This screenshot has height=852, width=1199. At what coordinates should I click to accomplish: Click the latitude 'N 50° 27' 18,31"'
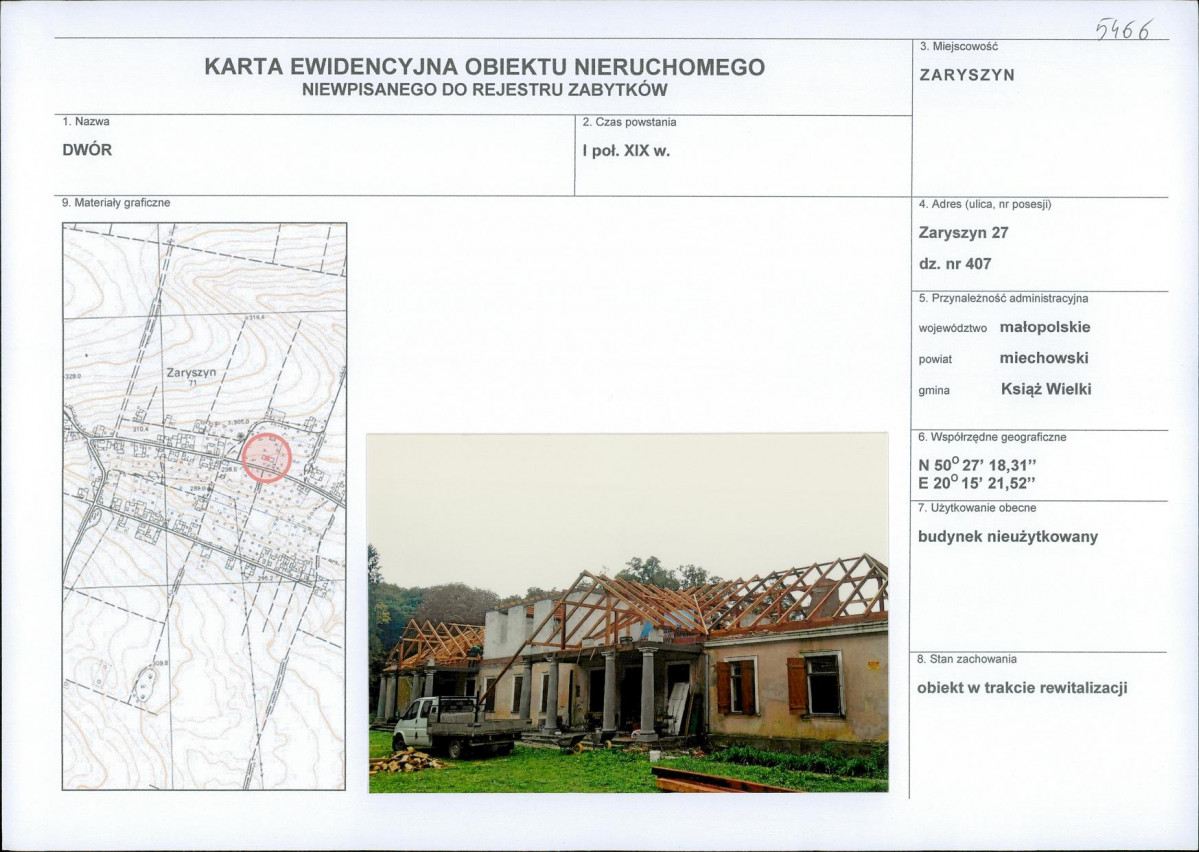coord(976,465)
